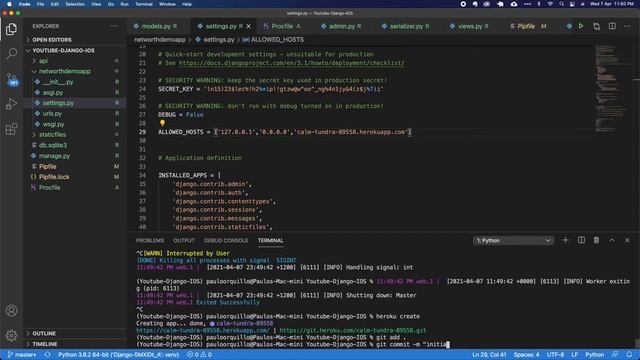Open Source Control view with badge
The image size is (640, 360).
click(11, 79)
